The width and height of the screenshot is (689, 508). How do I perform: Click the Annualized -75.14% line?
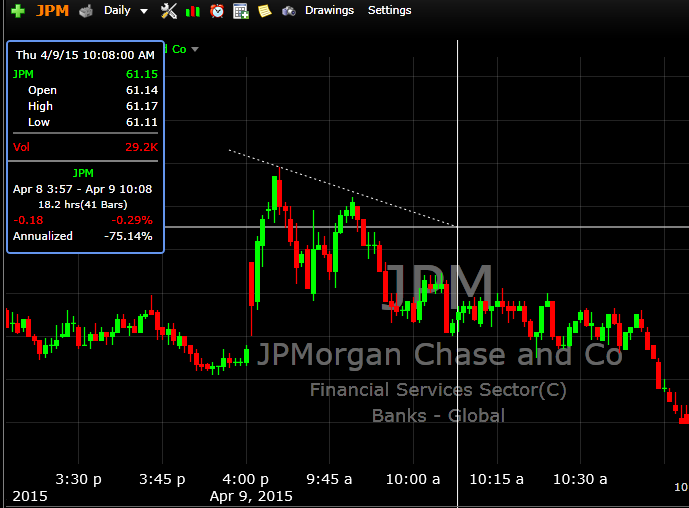[x=83, y=236]
